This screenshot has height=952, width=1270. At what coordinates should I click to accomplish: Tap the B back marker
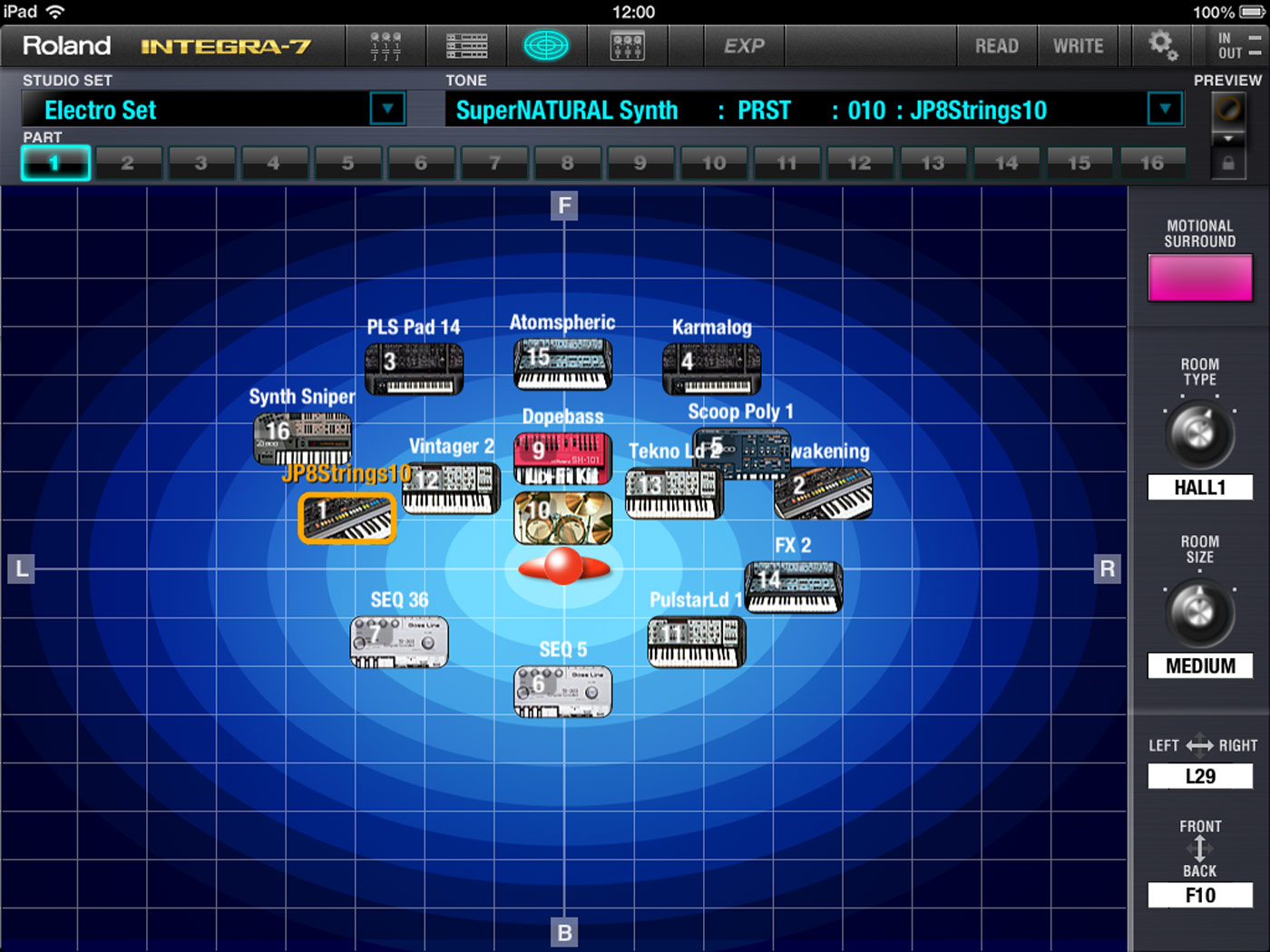click(x=564, y=932)
